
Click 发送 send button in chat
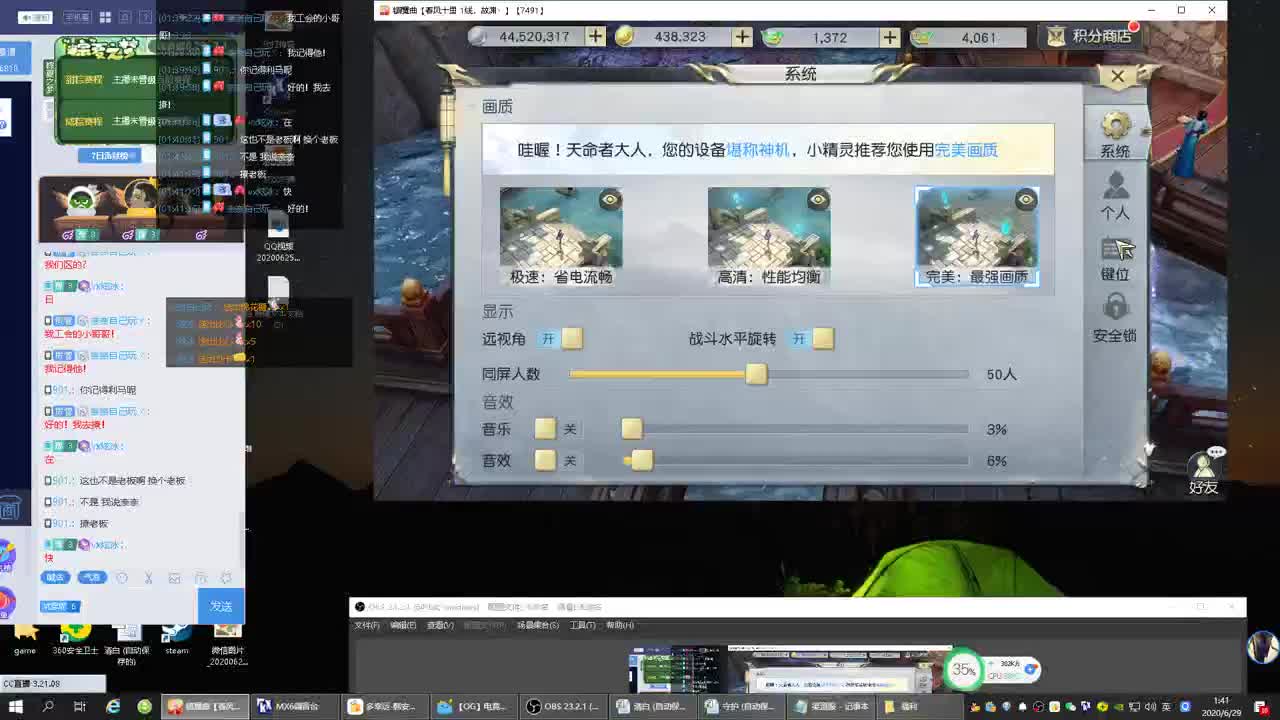pyautogui.click(x=221, y=606)
